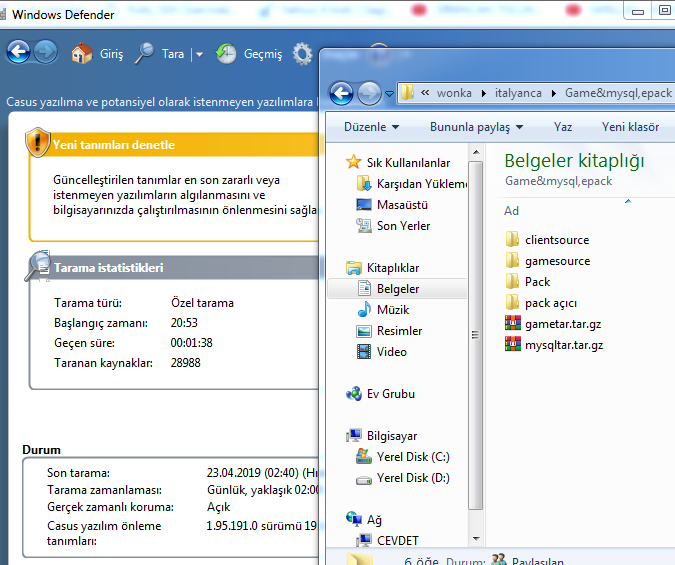Expand the Bununla paylaş dropdown
The image size is (675, 565).
476,127
